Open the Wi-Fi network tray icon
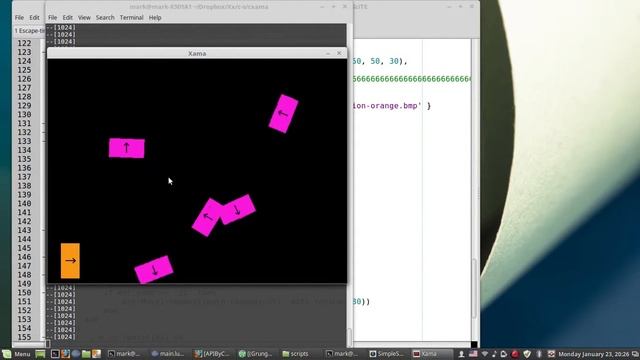This screenshot has width=640, height=360. 485,354
